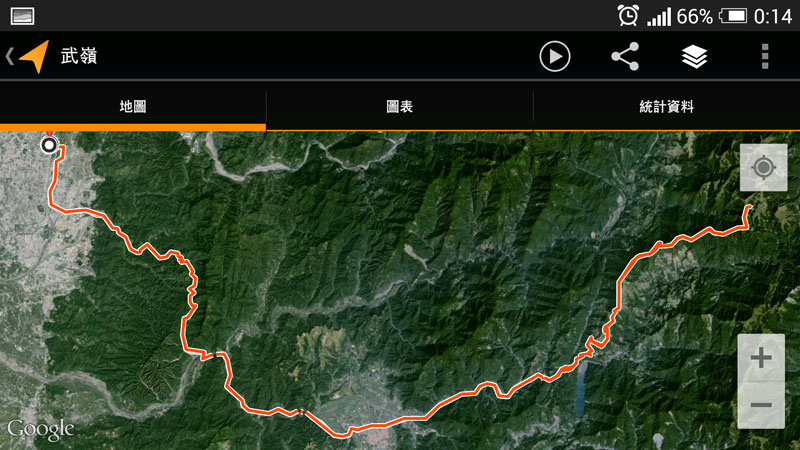Tap the battery status indicator
Viewport: 800px width, 450px height.
[x=733, y=16]
